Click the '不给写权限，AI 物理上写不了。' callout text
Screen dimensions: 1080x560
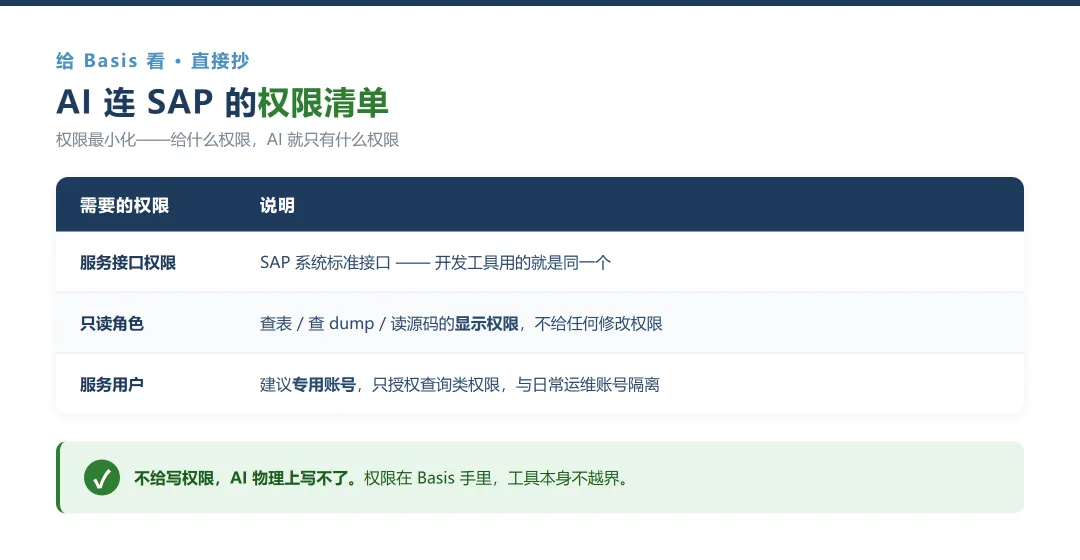pyautogui.click(x=245, y=478)
